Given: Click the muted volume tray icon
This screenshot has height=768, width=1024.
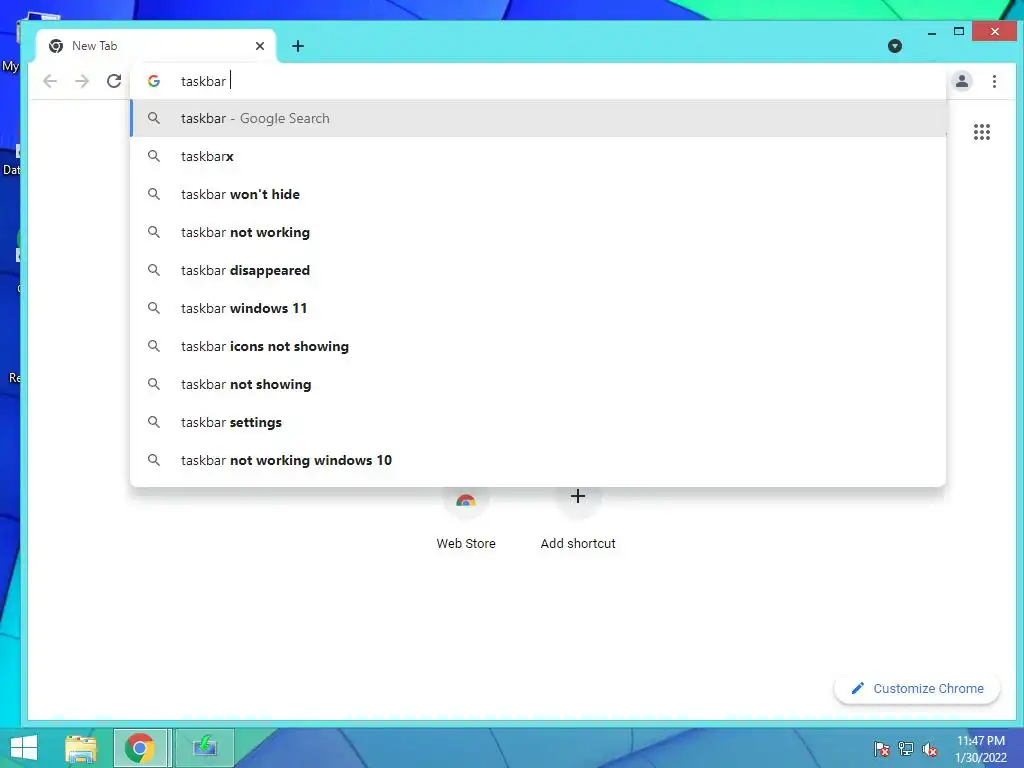Looking at the screenshot, I should 929,749.
